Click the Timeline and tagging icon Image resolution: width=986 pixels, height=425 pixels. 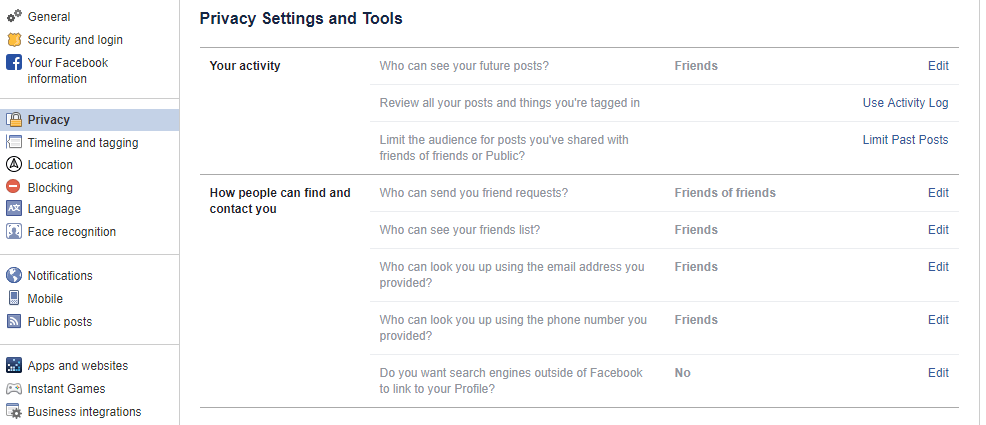[14, 143]
